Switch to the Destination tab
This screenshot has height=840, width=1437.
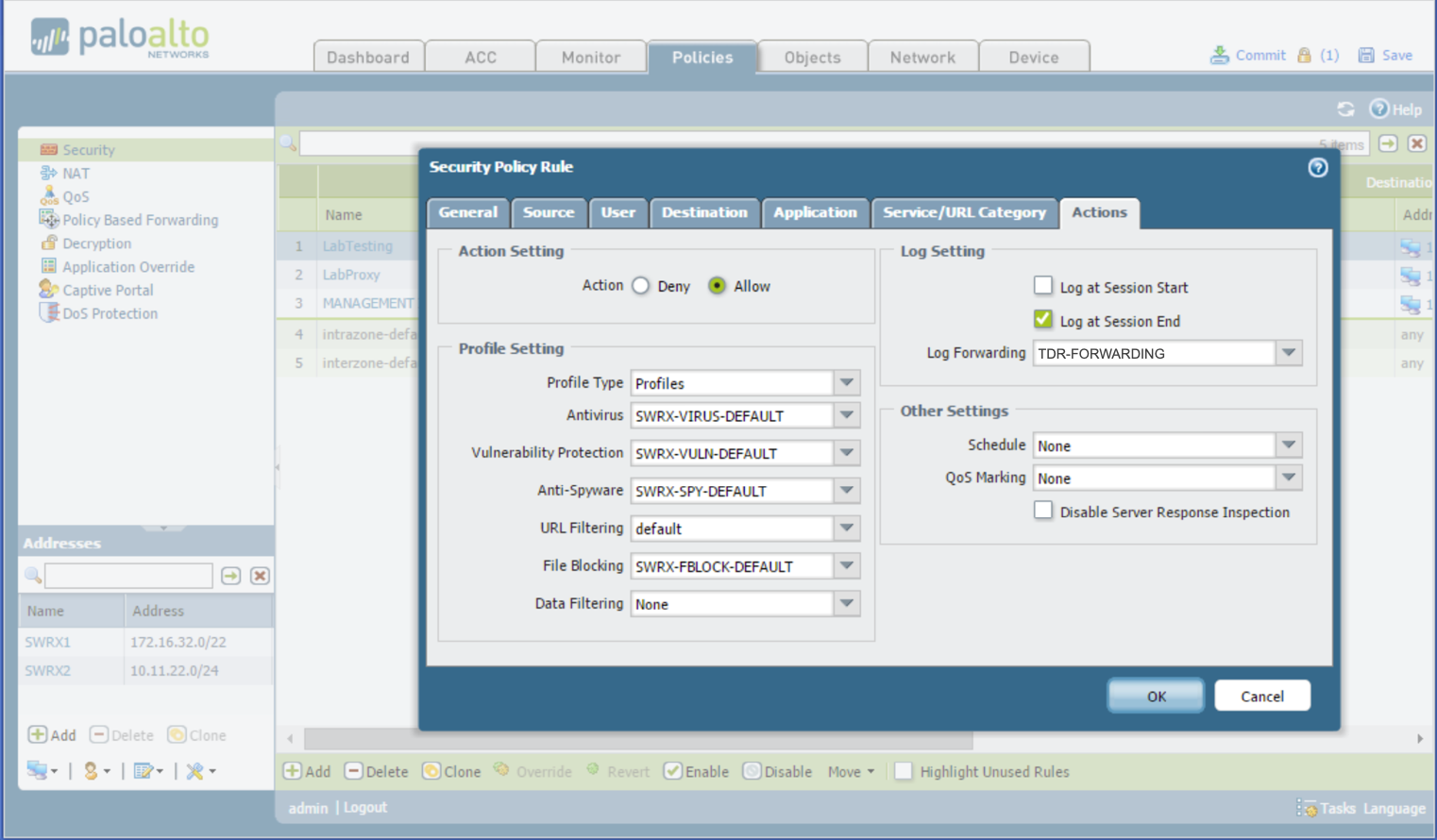pyautogui.click(x=704, y=212)
